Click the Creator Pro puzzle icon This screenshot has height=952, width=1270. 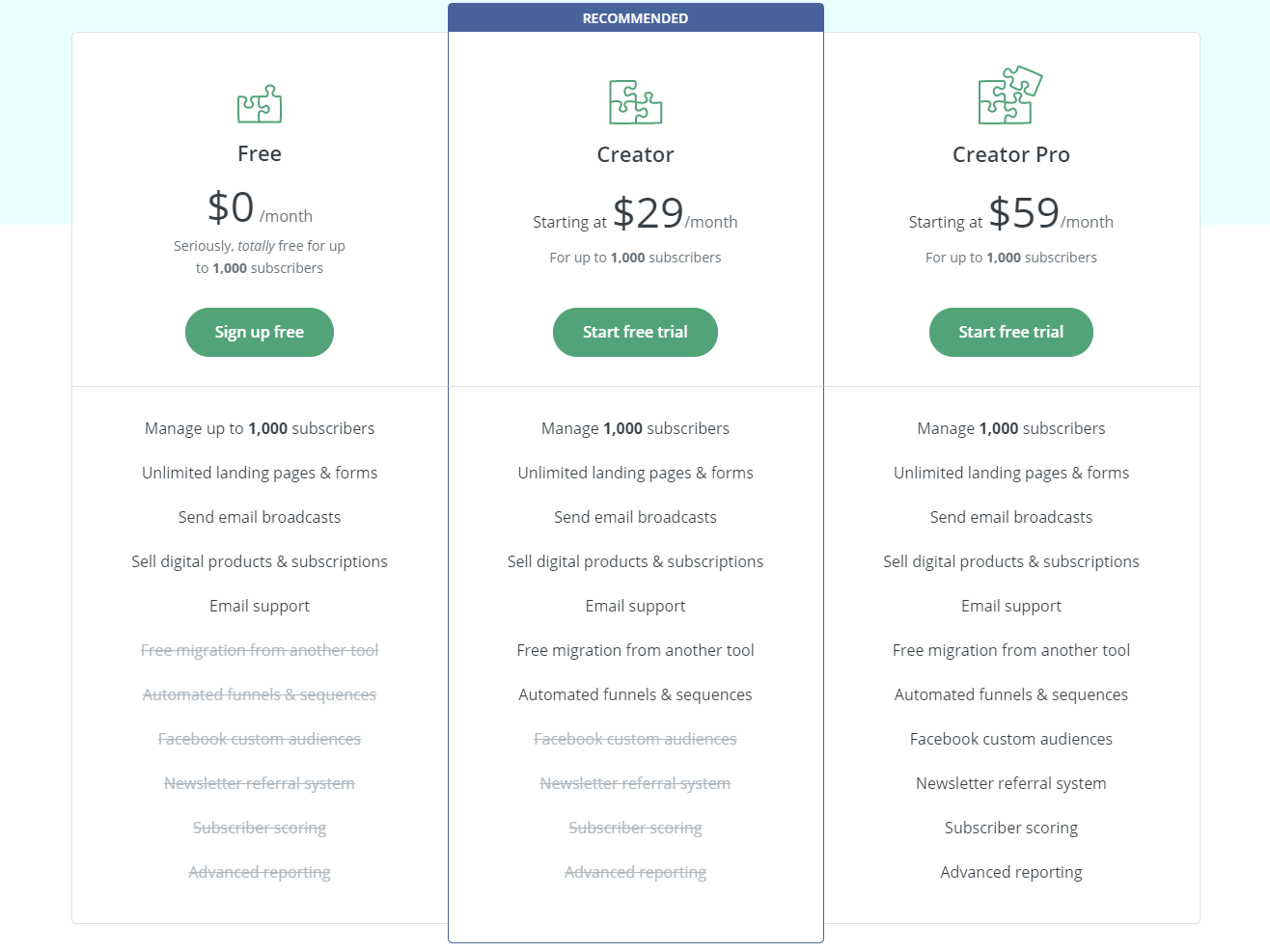(x=1010, y=95)
